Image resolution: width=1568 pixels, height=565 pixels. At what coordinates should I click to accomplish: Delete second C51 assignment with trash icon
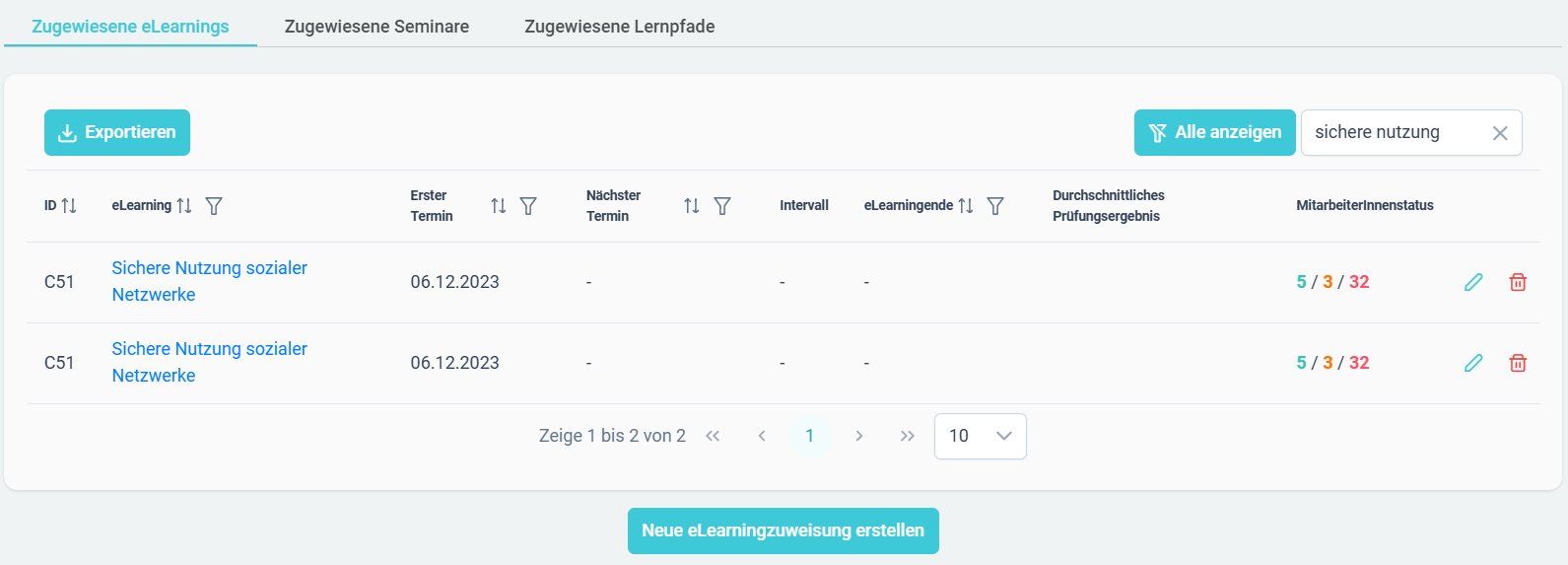click(x=1518, y=363)
